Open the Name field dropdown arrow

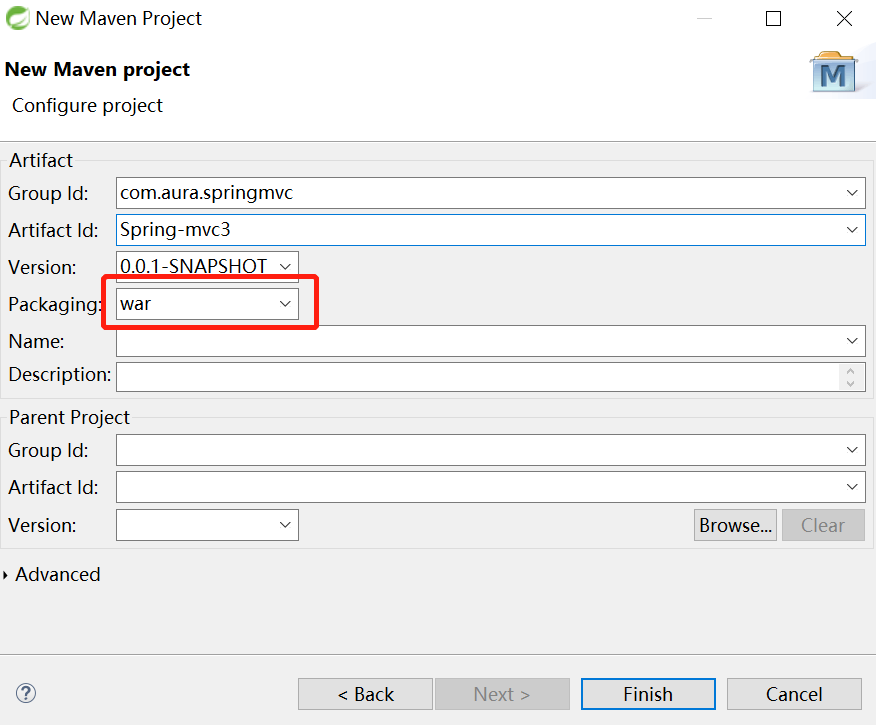coord(851,341)
